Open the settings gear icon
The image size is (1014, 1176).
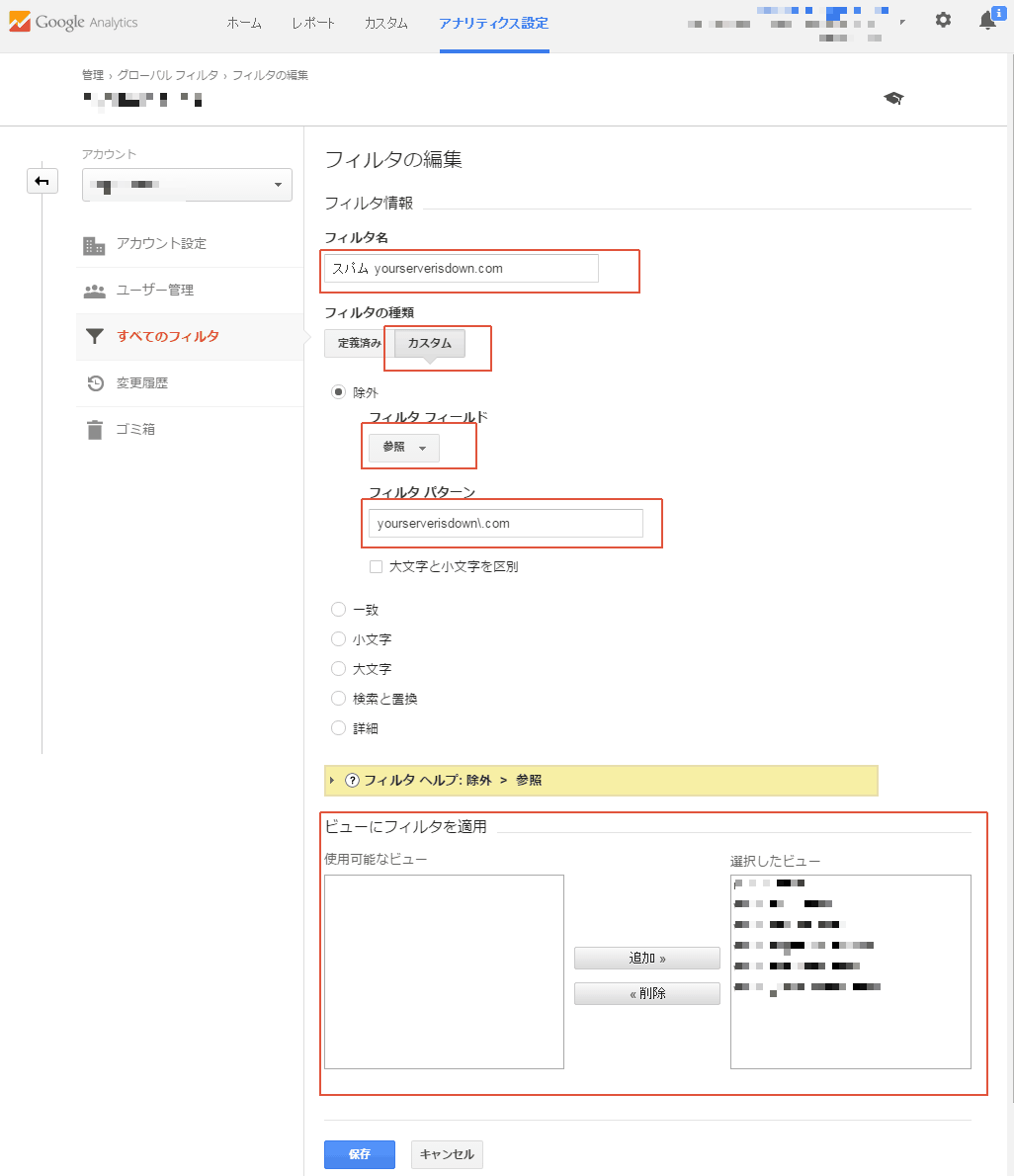tap(944, 20)
